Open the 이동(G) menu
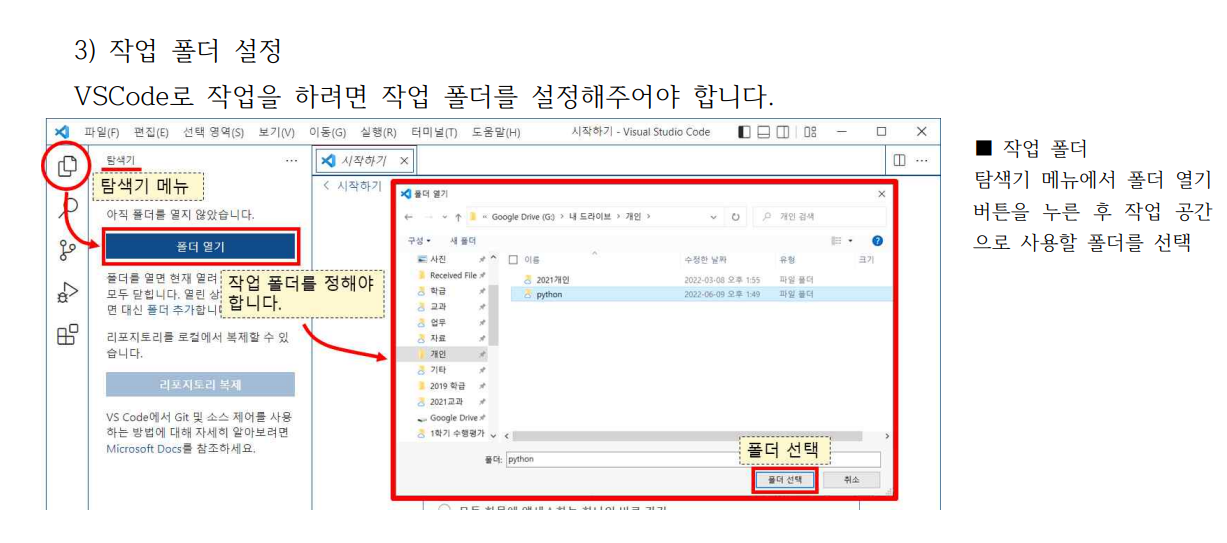 [x=327, y=132]
